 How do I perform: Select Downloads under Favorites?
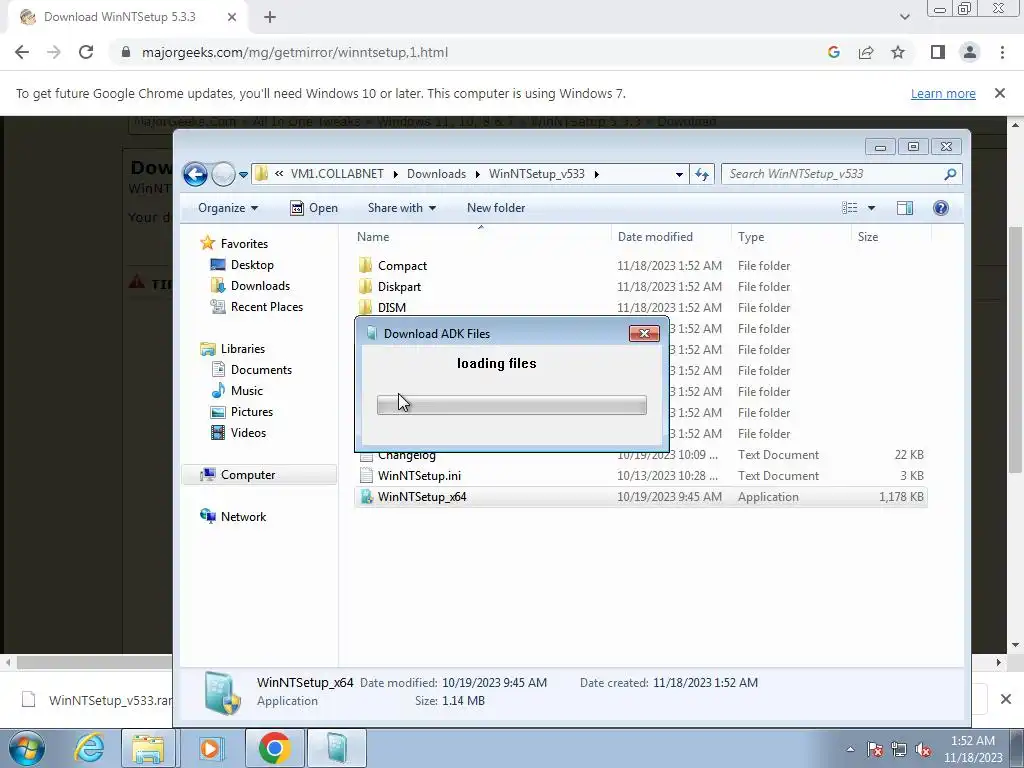coord(260,285)
